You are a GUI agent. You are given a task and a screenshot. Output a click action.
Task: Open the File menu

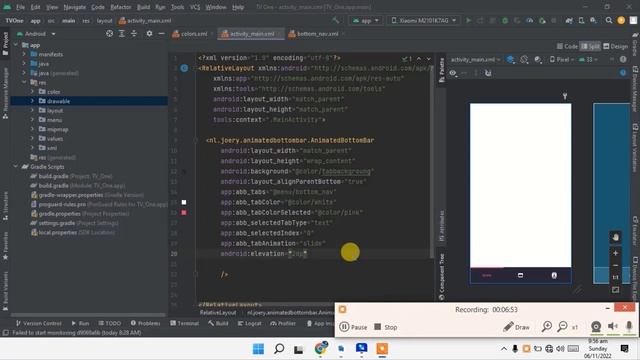[20, 7]
